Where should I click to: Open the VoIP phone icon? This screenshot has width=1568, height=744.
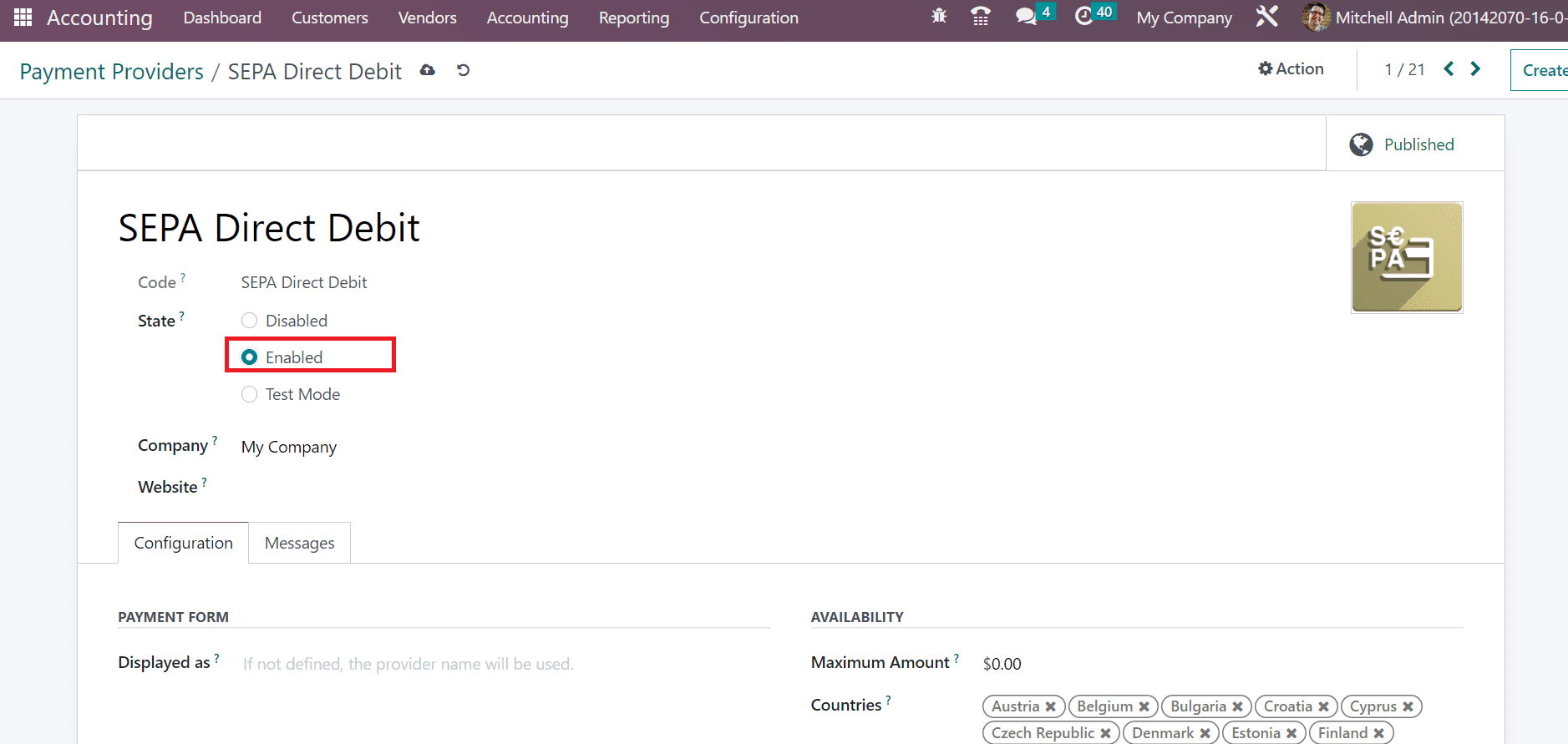point(981,17)
